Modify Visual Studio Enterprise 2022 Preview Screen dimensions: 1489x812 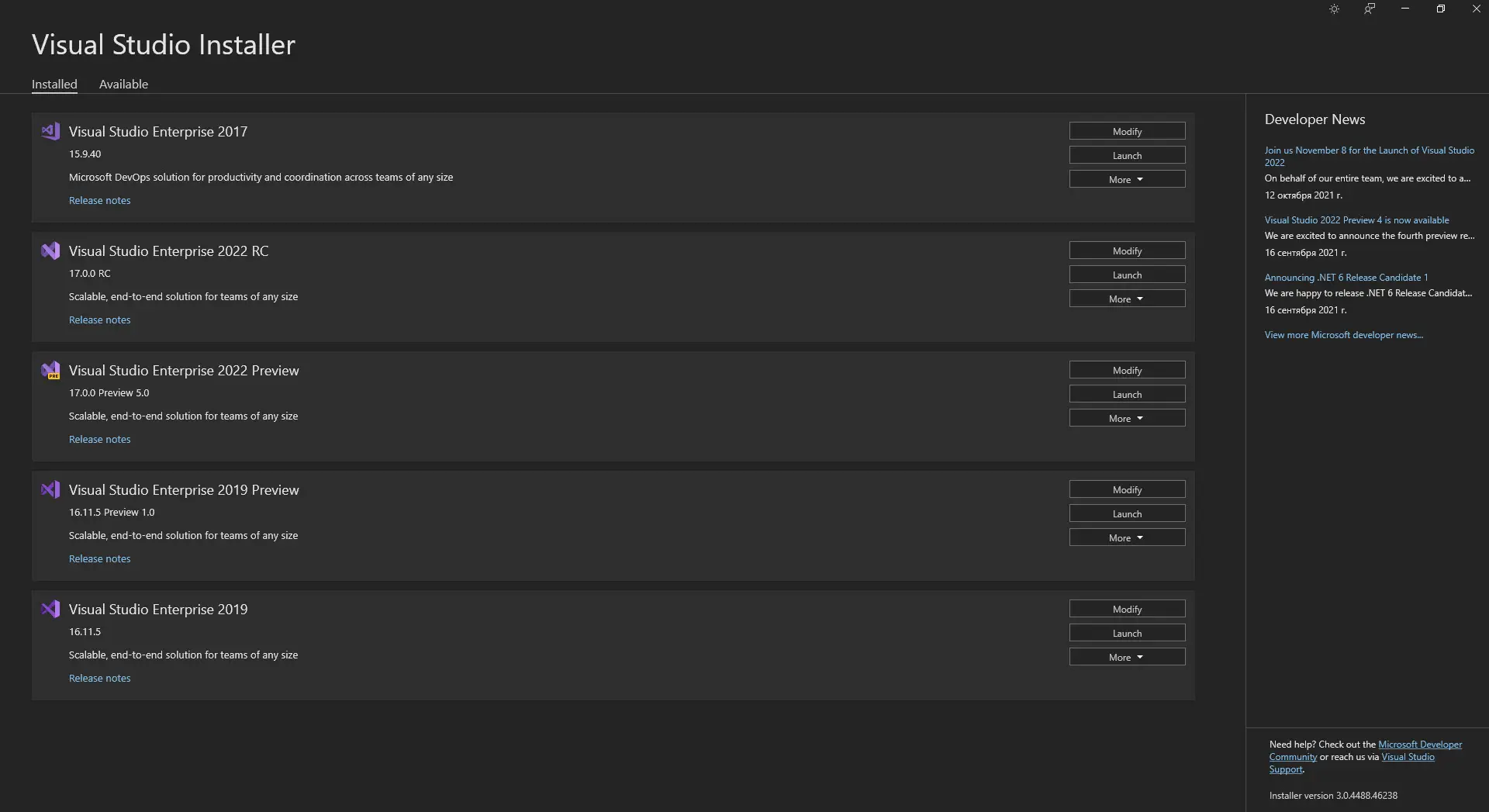tap(1127, 370)
